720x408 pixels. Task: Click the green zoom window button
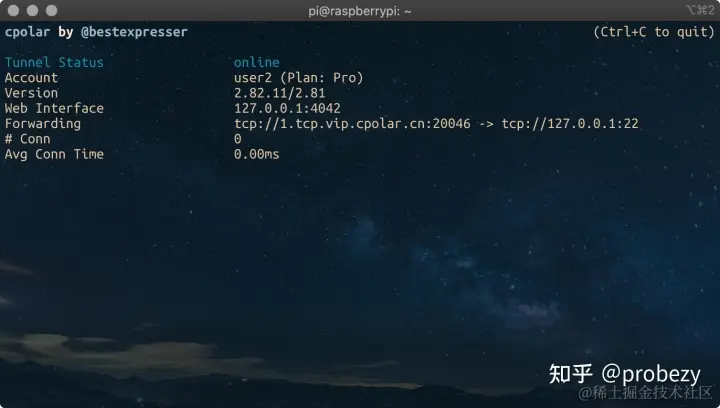click(x=51, y=11)
